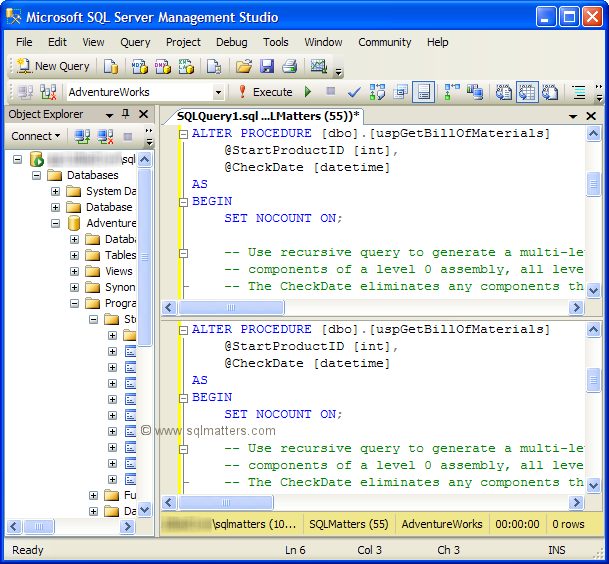
Task: Click the printer icon in the toolbar
Action: [x=290, y=66]
